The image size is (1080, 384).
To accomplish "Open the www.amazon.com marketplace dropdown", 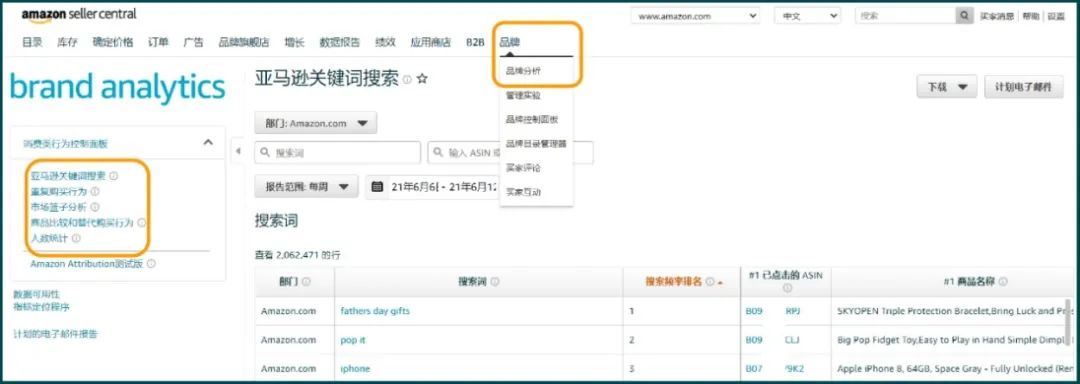I will click(x=695, y=16).
